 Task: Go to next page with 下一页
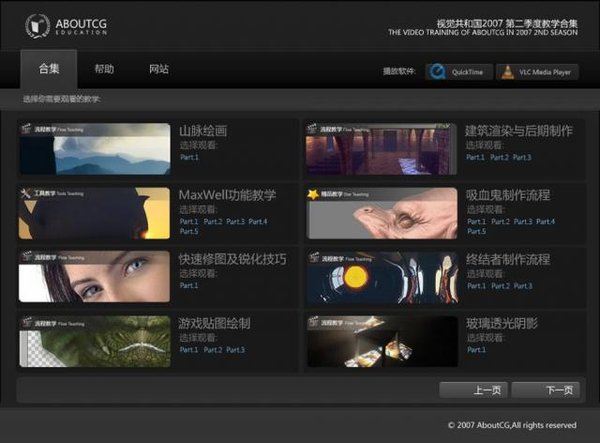(543, 390)
